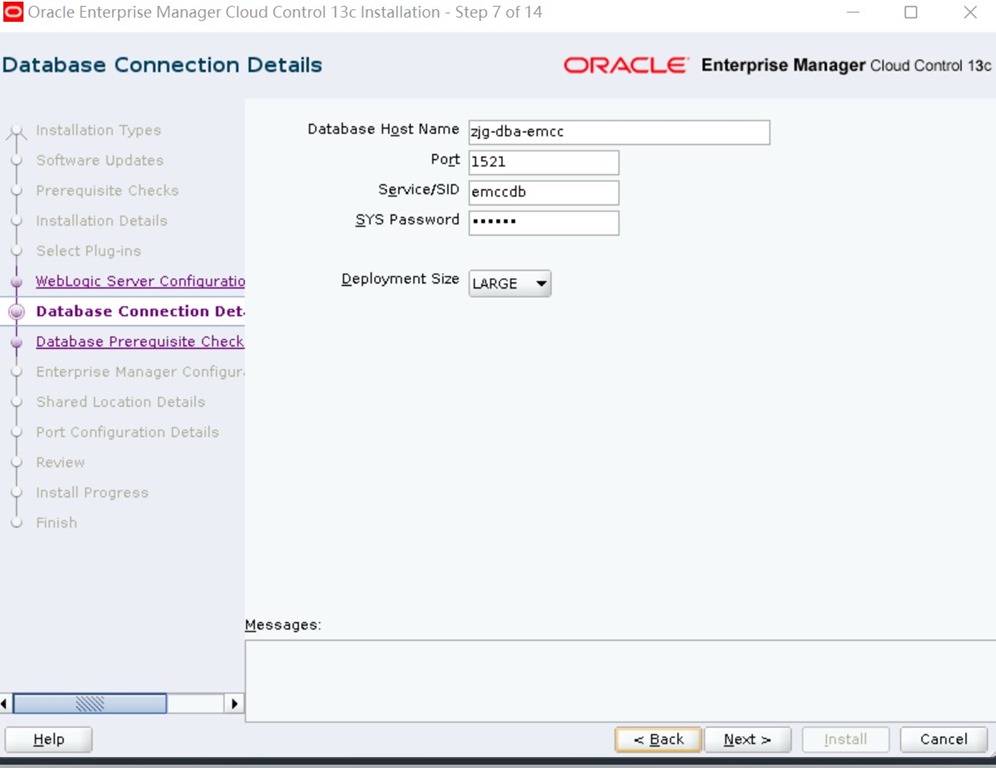
Task: Click the Database Prerequisite Check step bullet
Action: [x=17, y=342]
